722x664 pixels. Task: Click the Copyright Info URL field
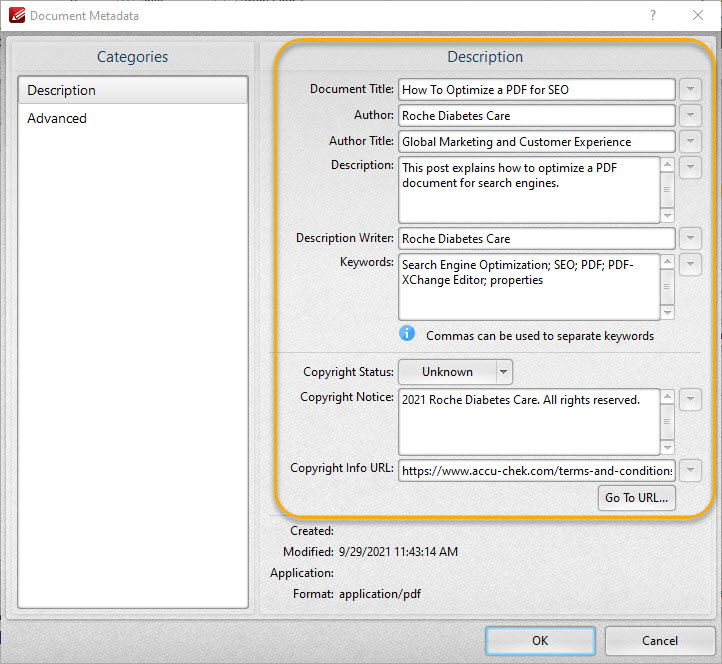pos(536,471)
